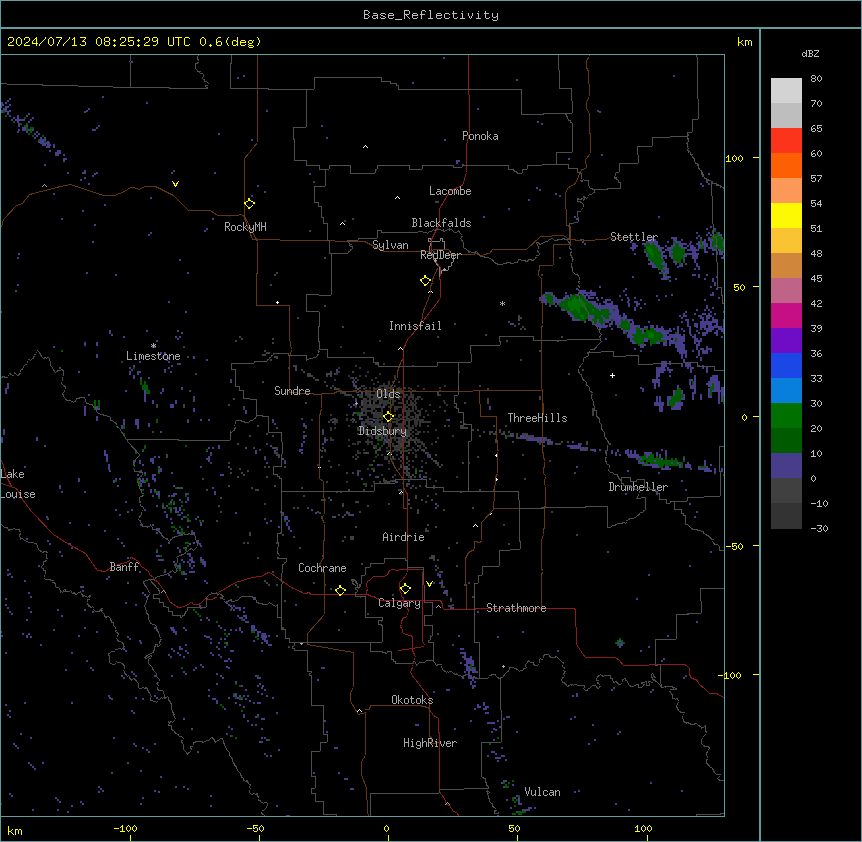The width and height of the screenshot is (862, 842).
Task: Select the purple swatch between 39 and 36 dBZ
Action: pos(786,340)
